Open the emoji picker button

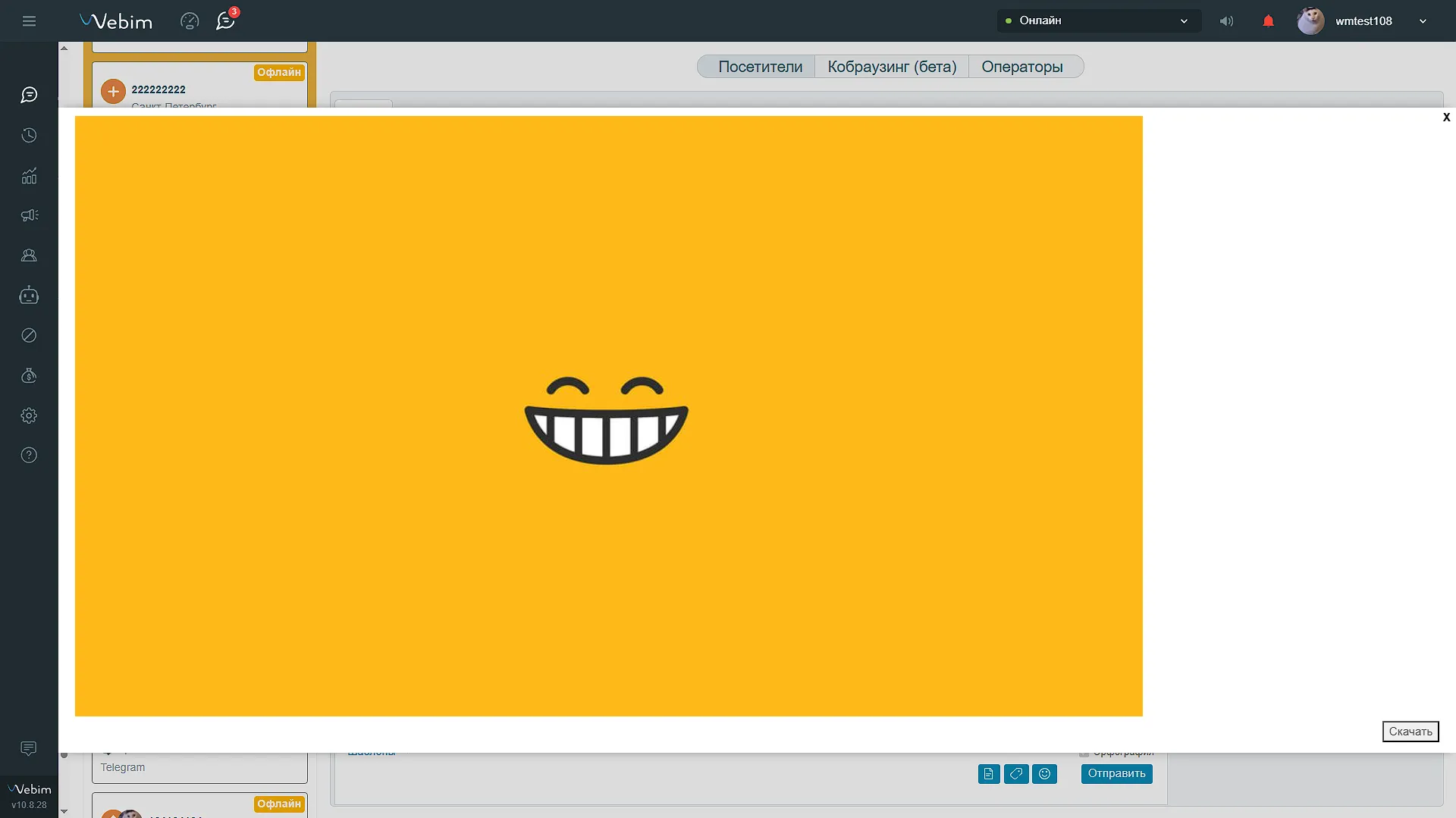click(1044, 774)
